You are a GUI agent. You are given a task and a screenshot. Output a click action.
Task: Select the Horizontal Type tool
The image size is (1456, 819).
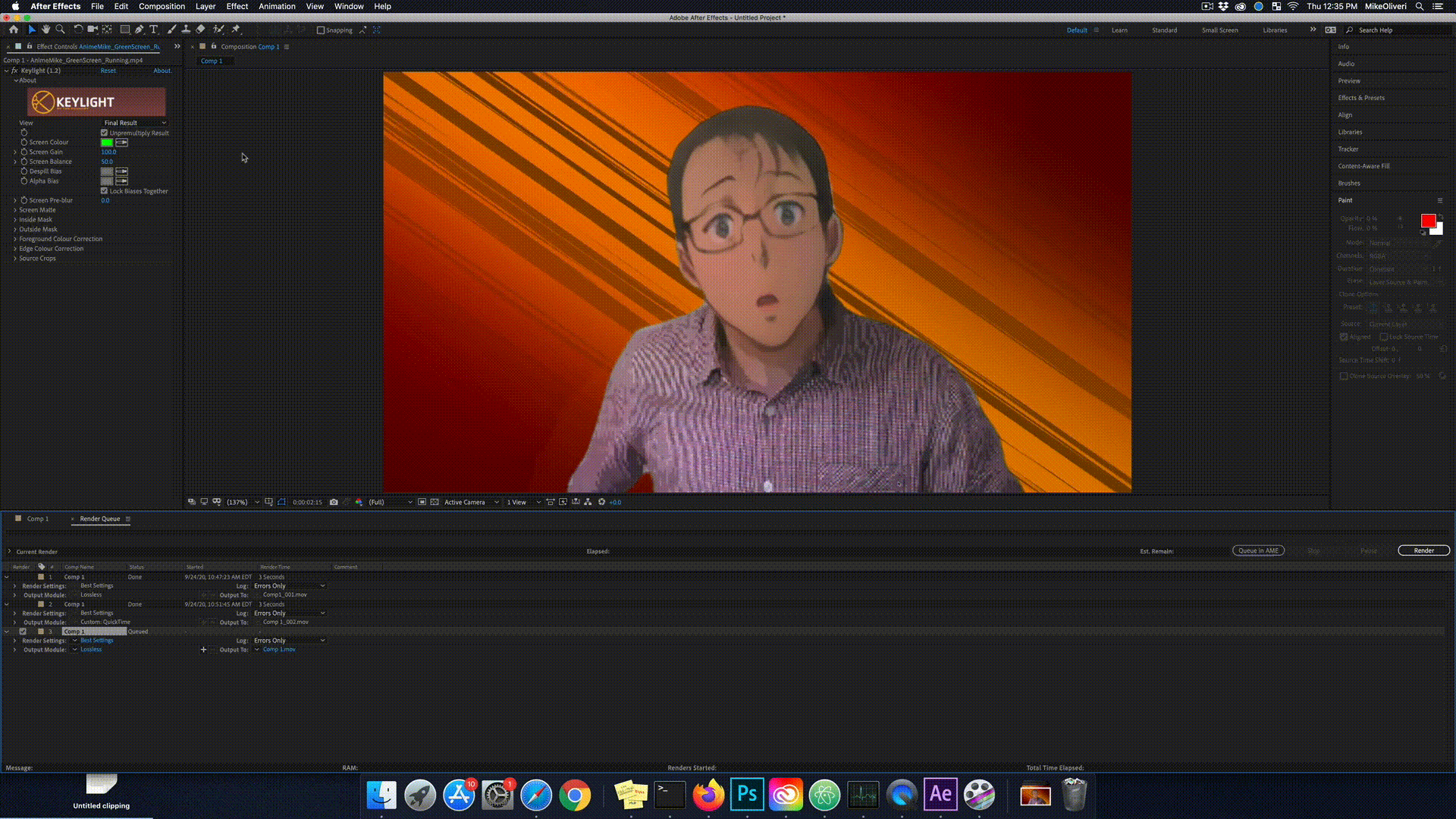154,30
